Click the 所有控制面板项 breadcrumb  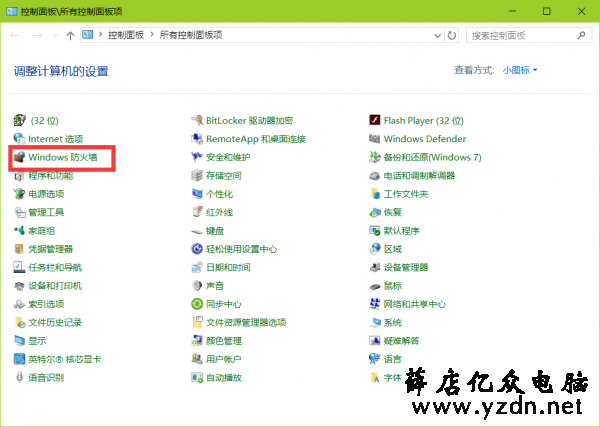point(191,35)
